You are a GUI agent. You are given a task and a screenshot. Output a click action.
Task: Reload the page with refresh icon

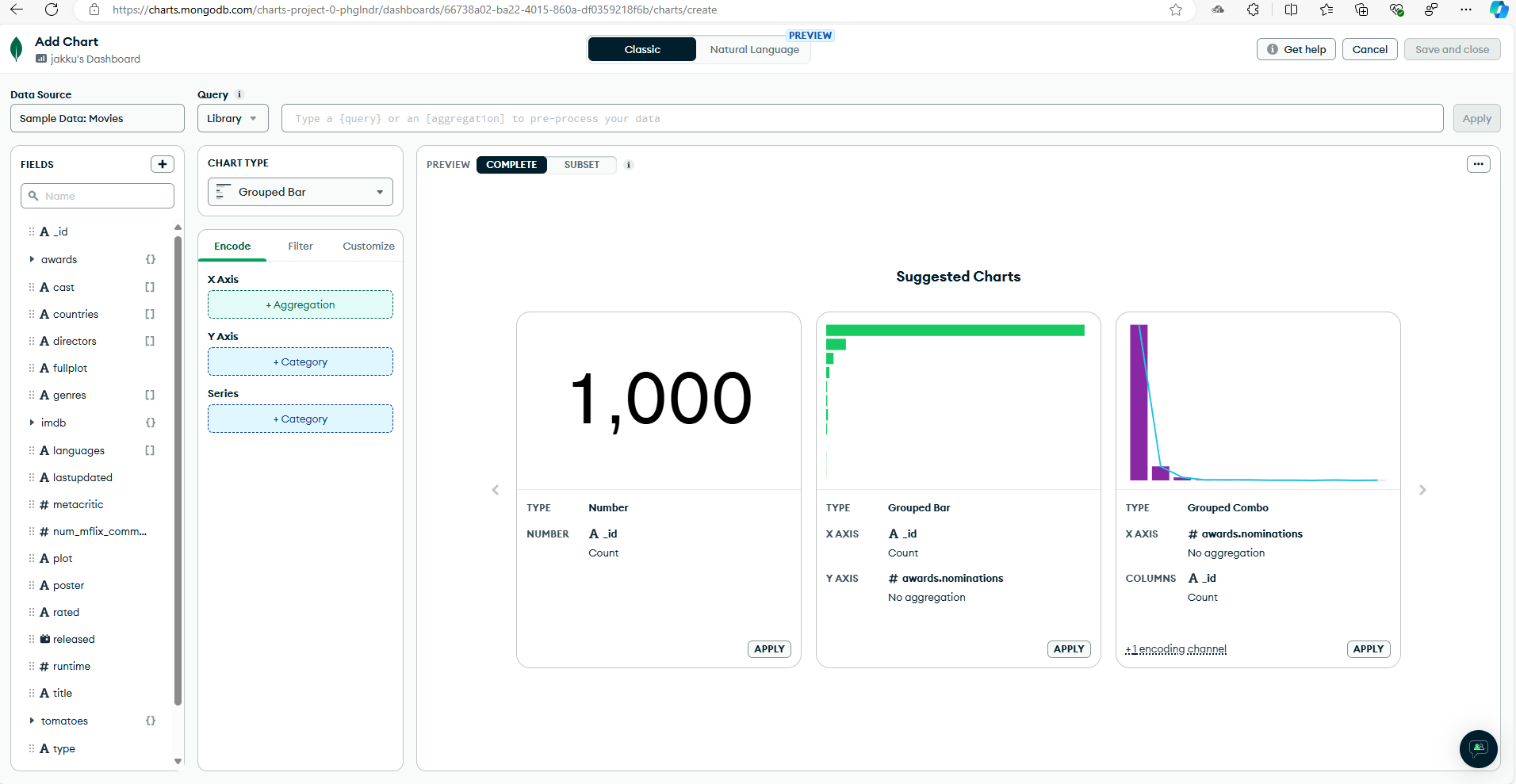point(52,10)
